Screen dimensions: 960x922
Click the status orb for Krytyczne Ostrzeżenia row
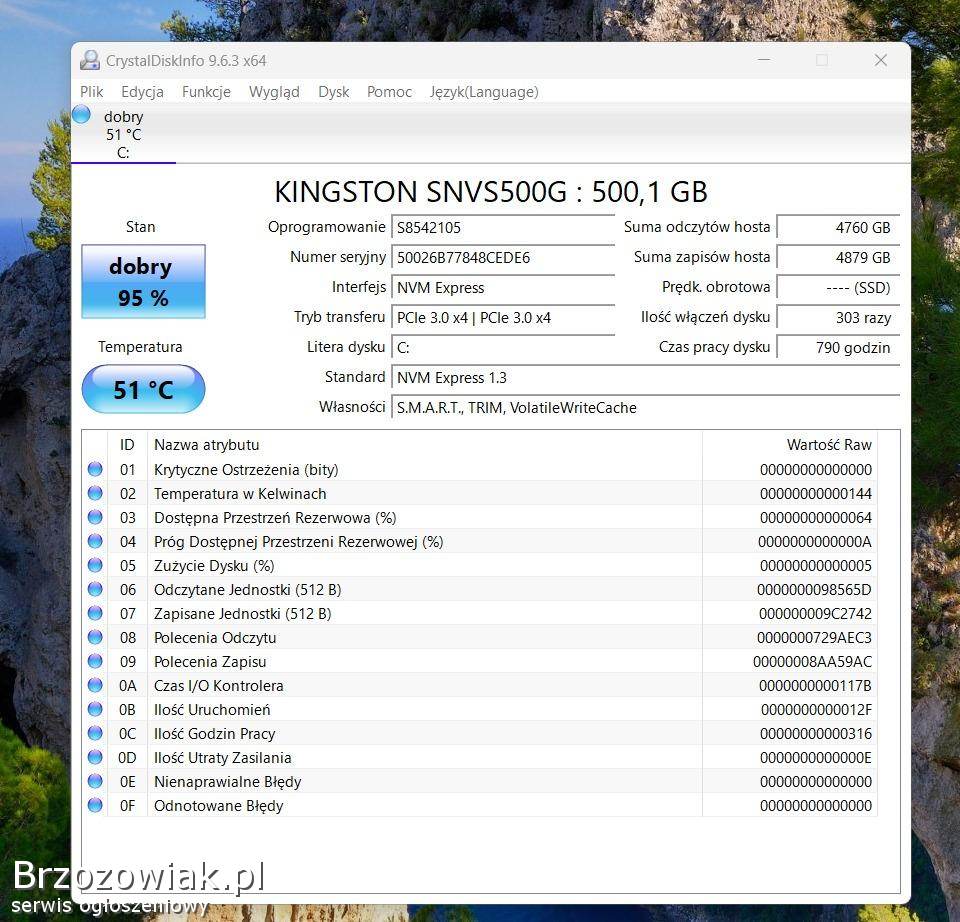95,469
